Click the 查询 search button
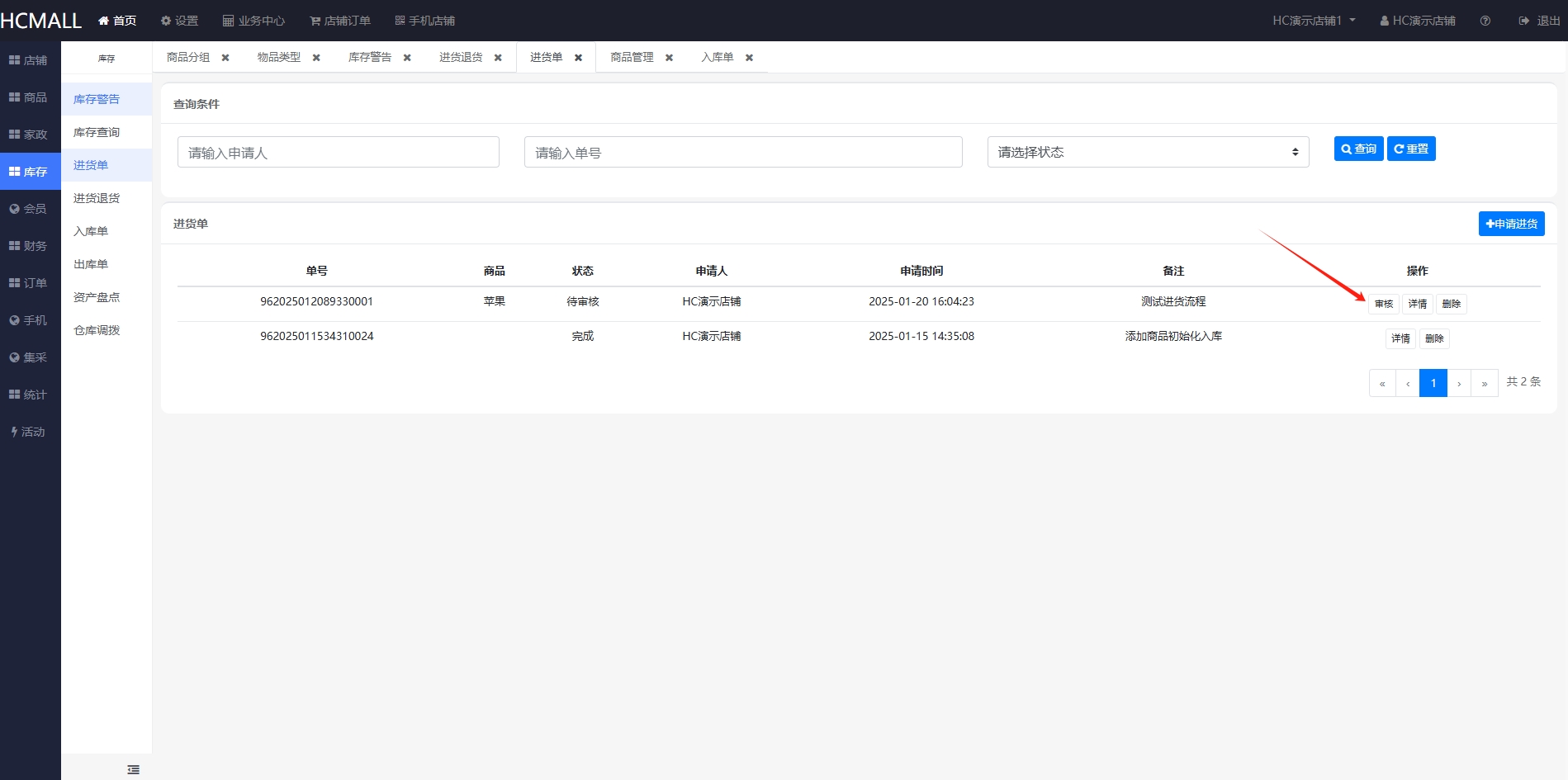The height and width of the screenshot is (780, 1568). click(x=1358, y=149)
